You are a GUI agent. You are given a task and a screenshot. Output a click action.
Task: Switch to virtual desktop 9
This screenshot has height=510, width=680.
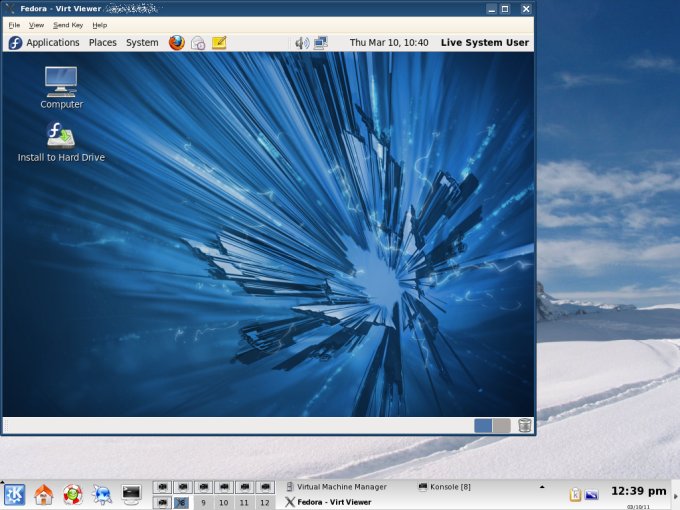pyautogui.click(x=203, y=503)
